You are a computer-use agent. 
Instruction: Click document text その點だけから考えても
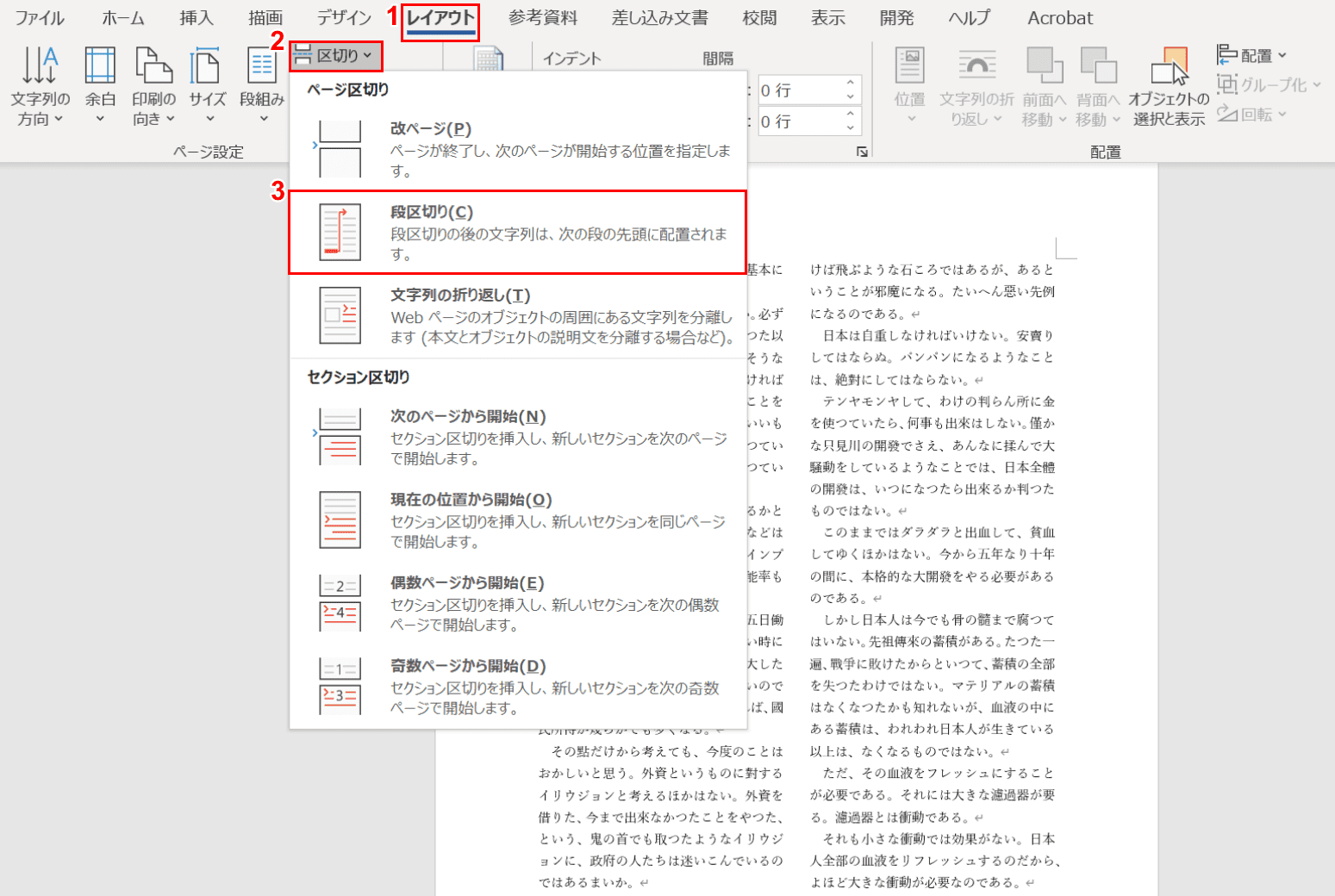(625, 751)
